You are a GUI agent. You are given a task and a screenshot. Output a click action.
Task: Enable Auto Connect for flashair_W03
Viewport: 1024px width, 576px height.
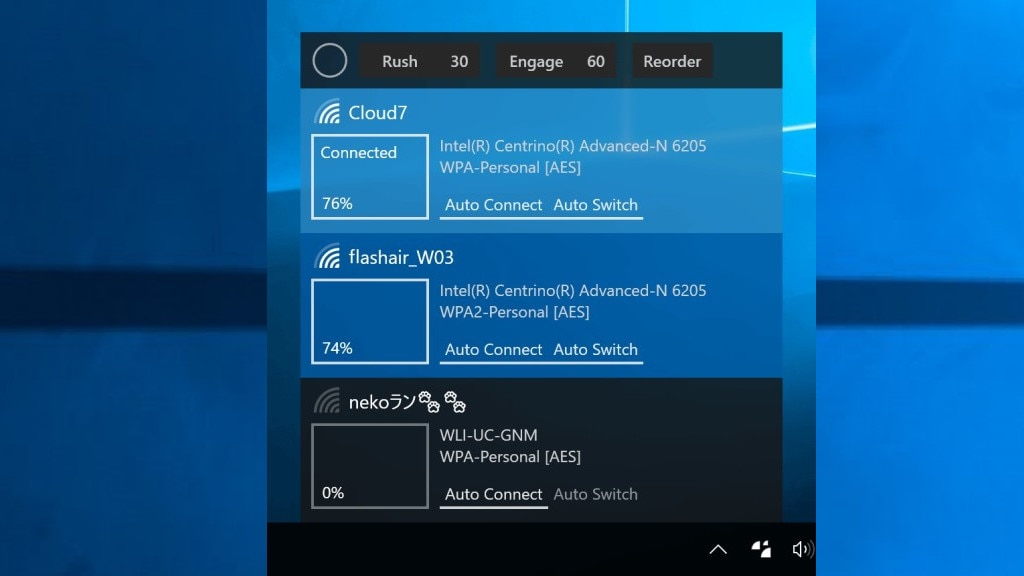[x=493, y=350]
